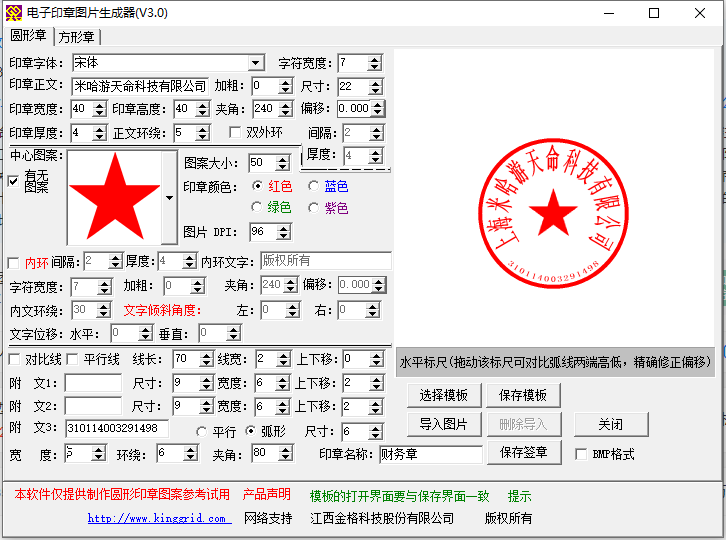This screenshot has width=726, height=540.
Task: Click the red star center pattern preview
Action: coord(113,197)
